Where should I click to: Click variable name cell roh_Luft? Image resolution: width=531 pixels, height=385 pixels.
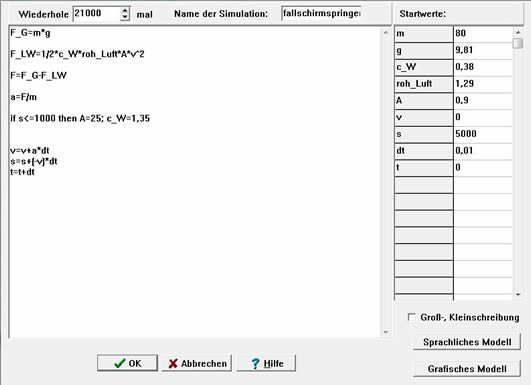pyautogui.click(x=424, y=84)
